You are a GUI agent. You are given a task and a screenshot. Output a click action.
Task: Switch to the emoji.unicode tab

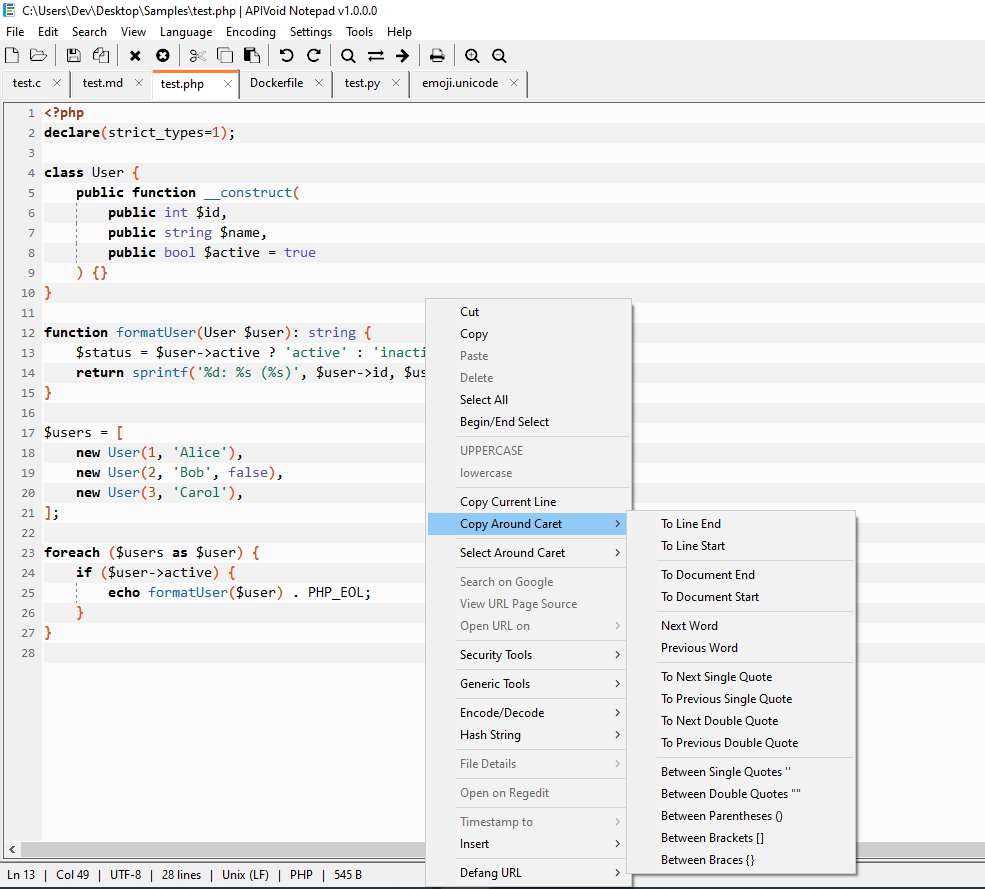tap(460, 83)
